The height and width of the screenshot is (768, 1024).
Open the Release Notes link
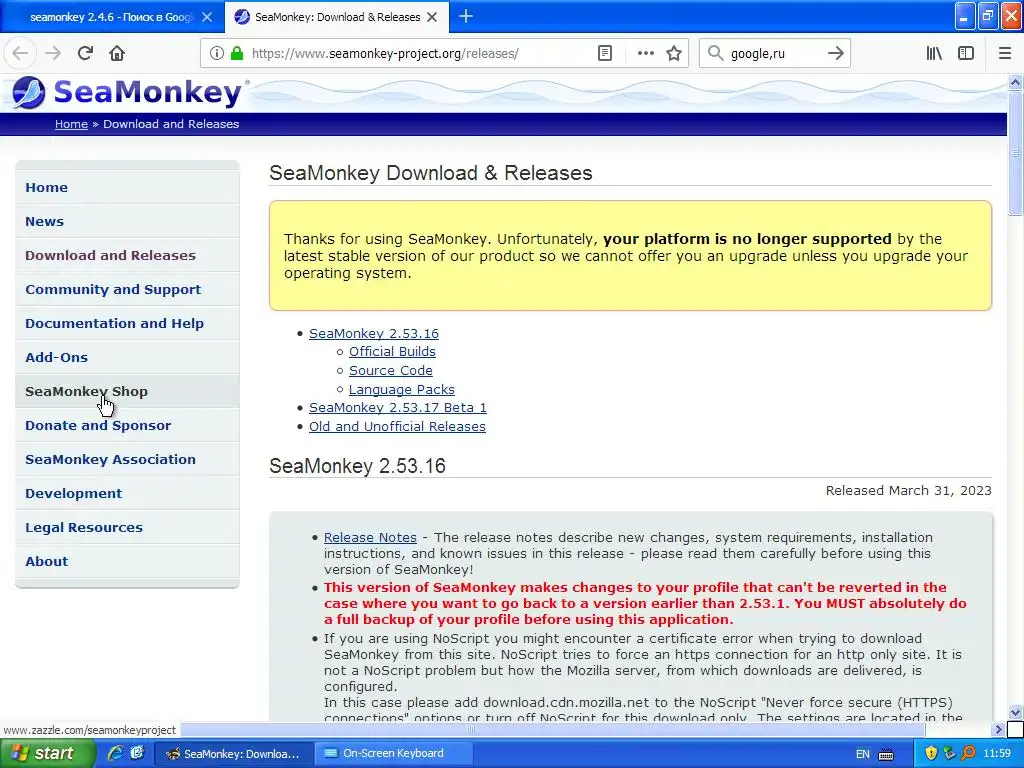370,537
